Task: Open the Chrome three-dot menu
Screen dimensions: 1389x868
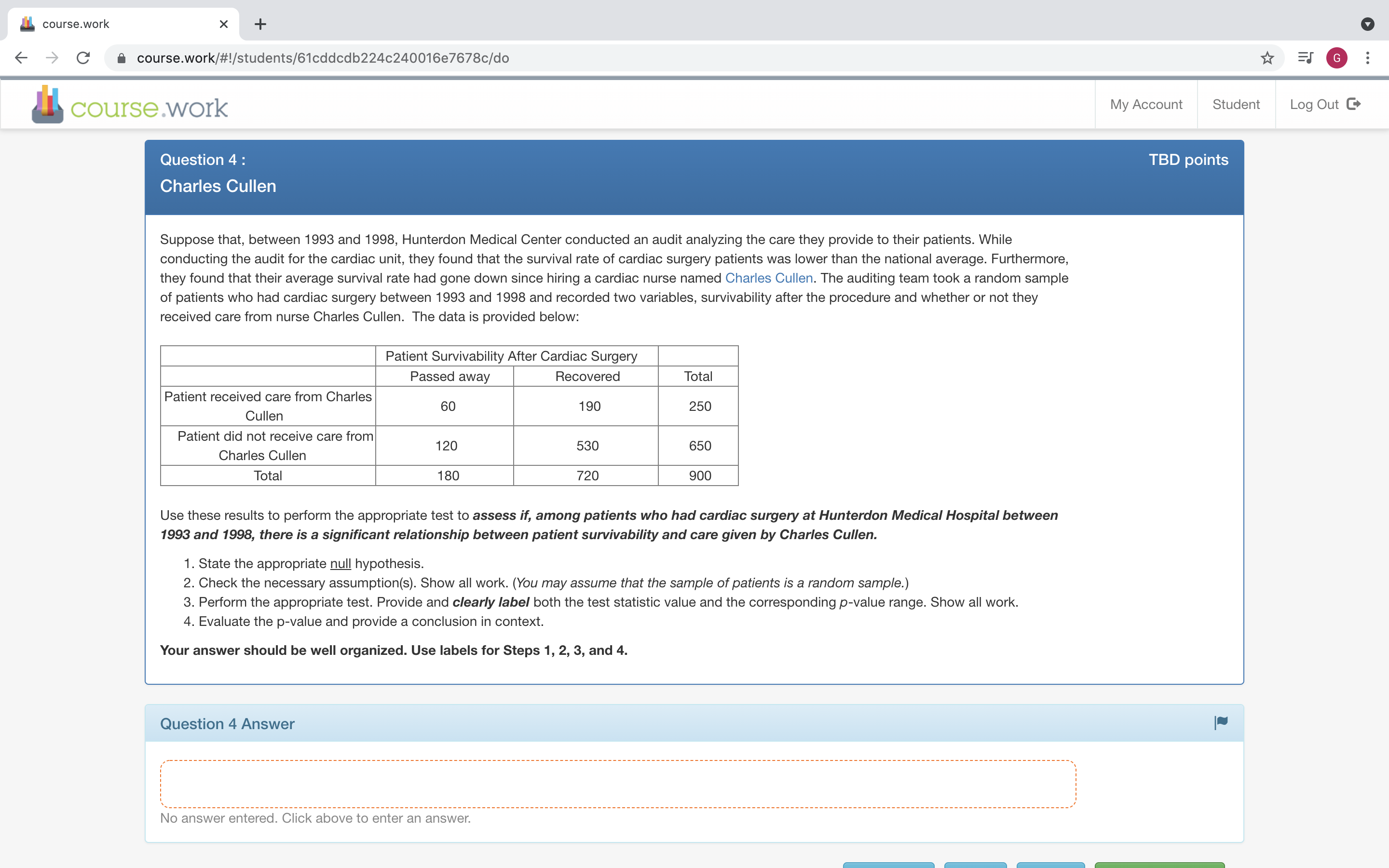Action: 1368,58
